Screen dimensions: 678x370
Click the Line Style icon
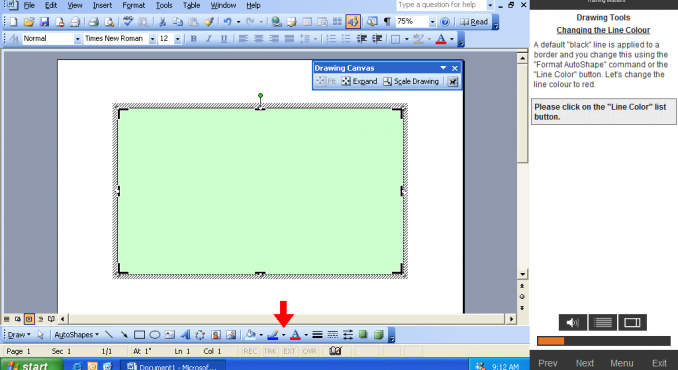click(317, 335)
